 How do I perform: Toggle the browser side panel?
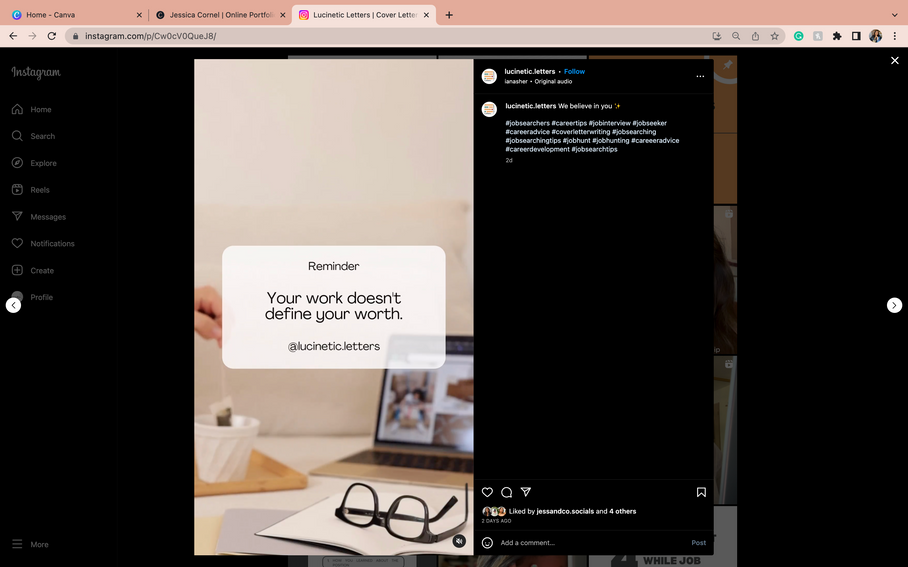click(x=856, y=36)
